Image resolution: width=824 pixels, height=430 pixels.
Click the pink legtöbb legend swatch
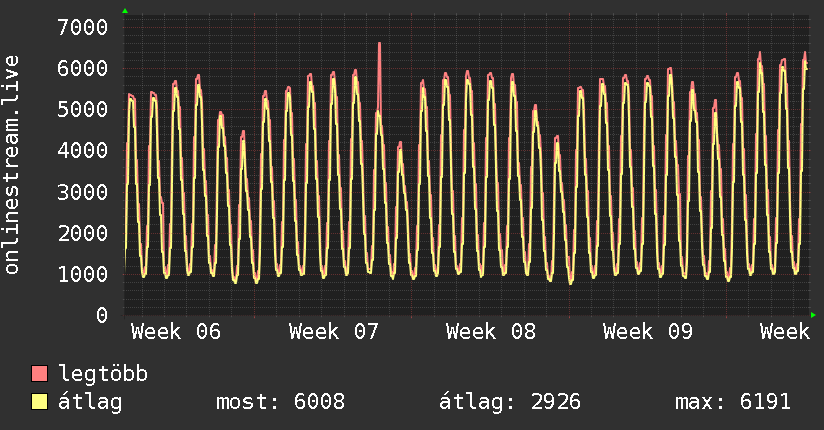tap(39, 373)
